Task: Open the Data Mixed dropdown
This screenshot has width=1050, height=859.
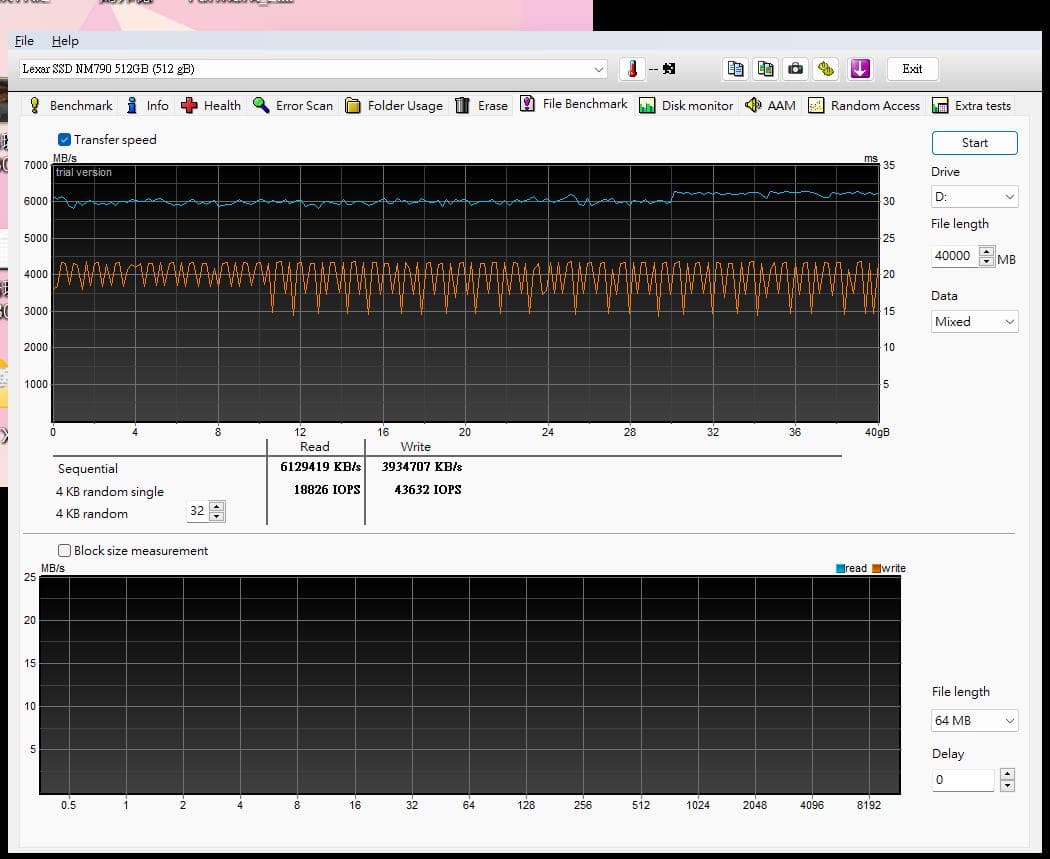Action: coord(974,321)
